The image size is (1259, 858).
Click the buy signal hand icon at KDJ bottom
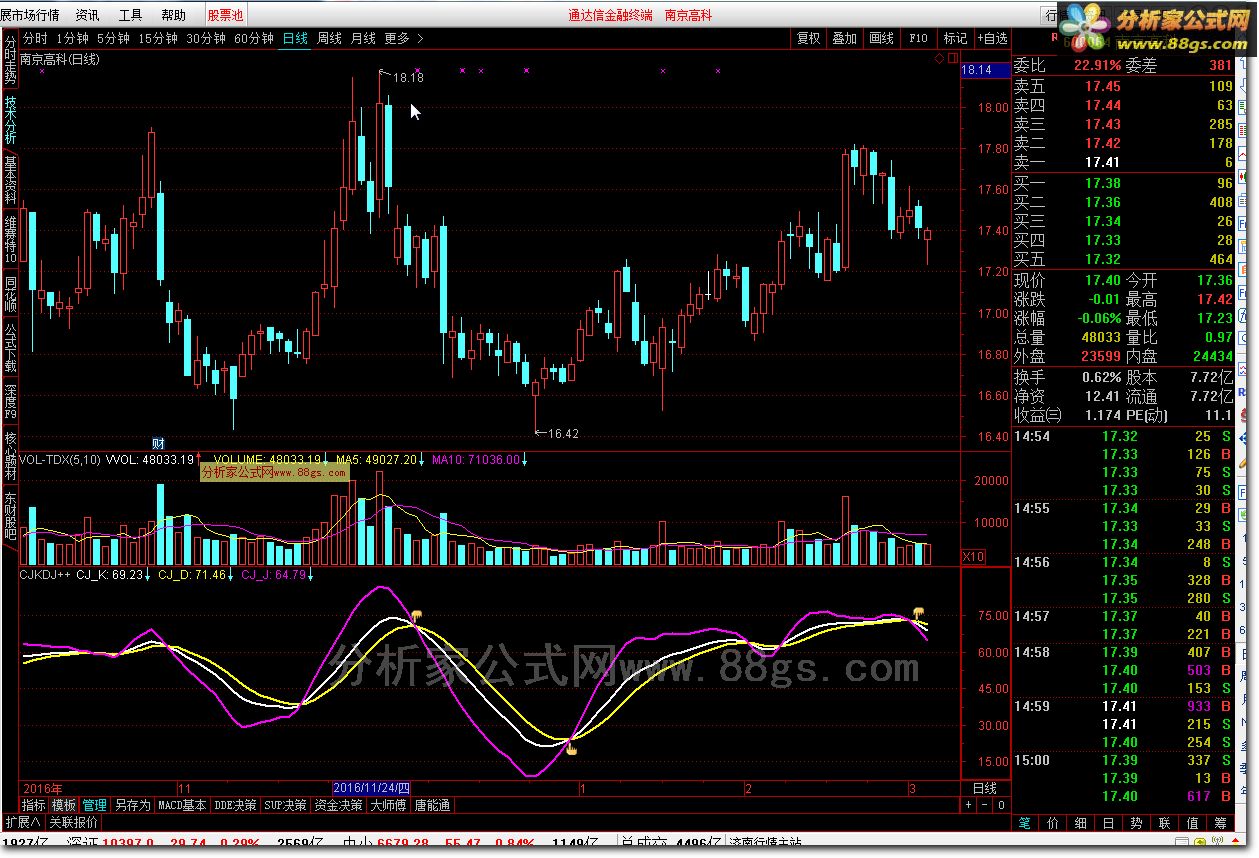coord(572,747)
